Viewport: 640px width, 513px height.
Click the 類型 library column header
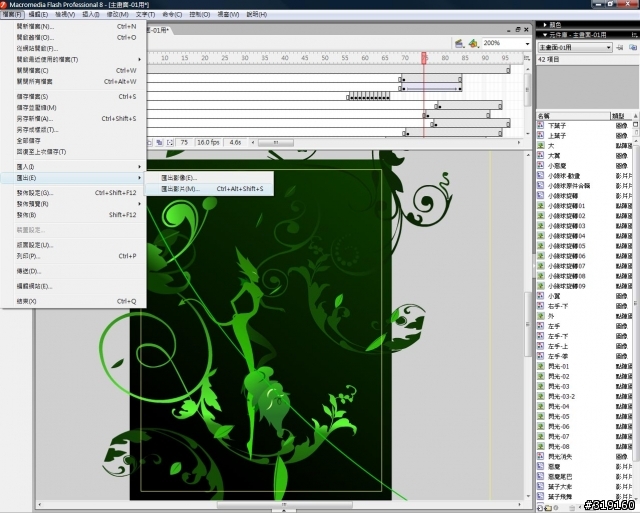621,116
